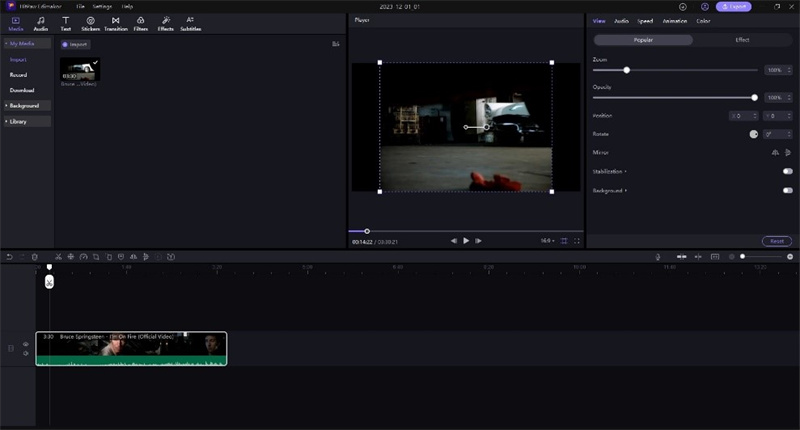800x430 pixels.
Task: Open the Audio library tool
Action: point(40,23)
